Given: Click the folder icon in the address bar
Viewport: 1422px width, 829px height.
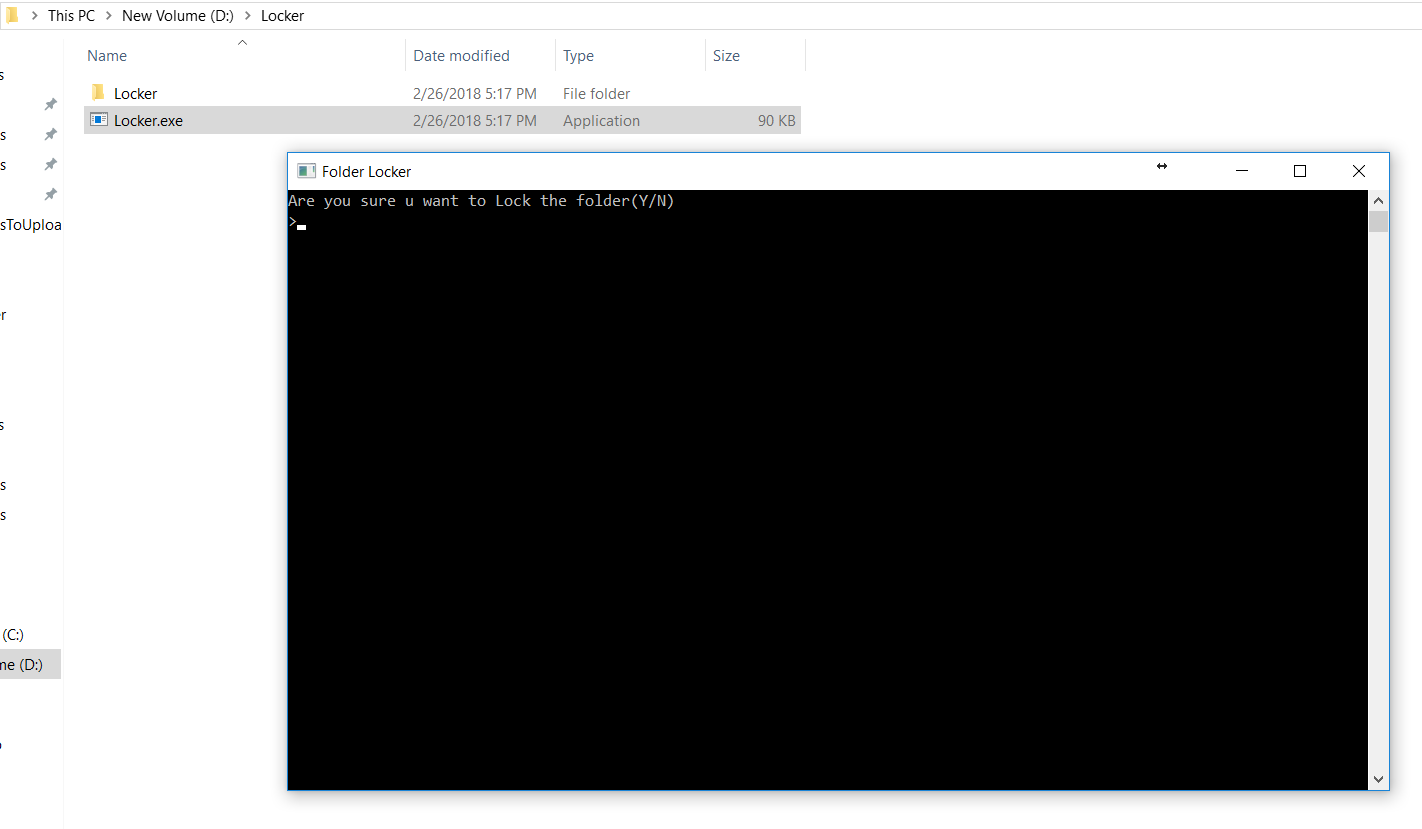Looking at the screenshot, I should pyautogui.click(x=12, y=15).
